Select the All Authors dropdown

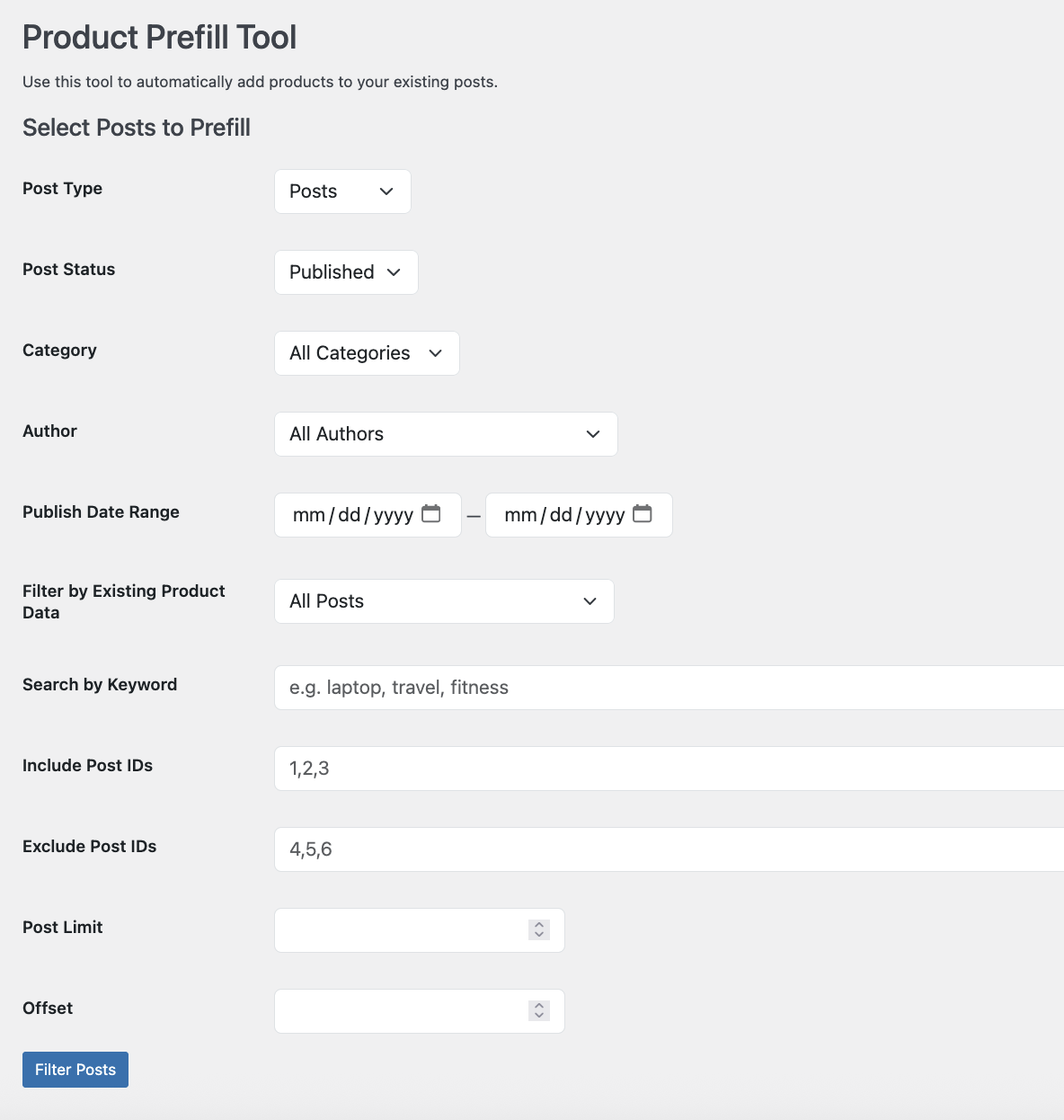click(x=446, y=434)
